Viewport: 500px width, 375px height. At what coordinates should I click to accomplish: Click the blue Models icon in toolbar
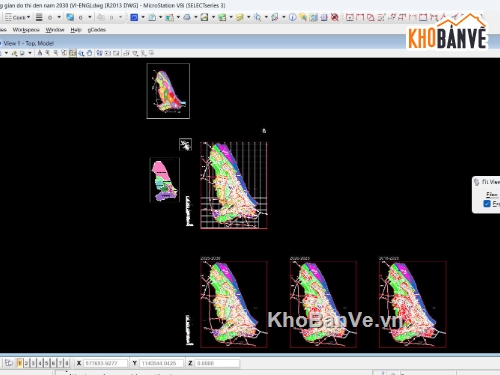[134, 17]
